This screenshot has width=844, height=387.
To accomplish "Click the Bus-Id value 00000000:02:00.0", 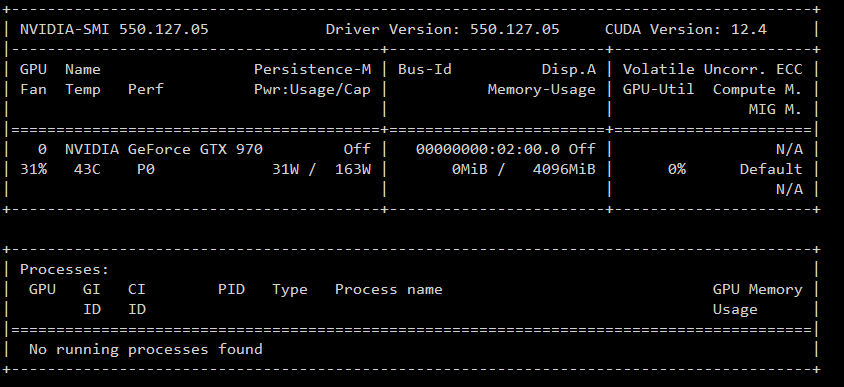I will click(x=488, y=149).
